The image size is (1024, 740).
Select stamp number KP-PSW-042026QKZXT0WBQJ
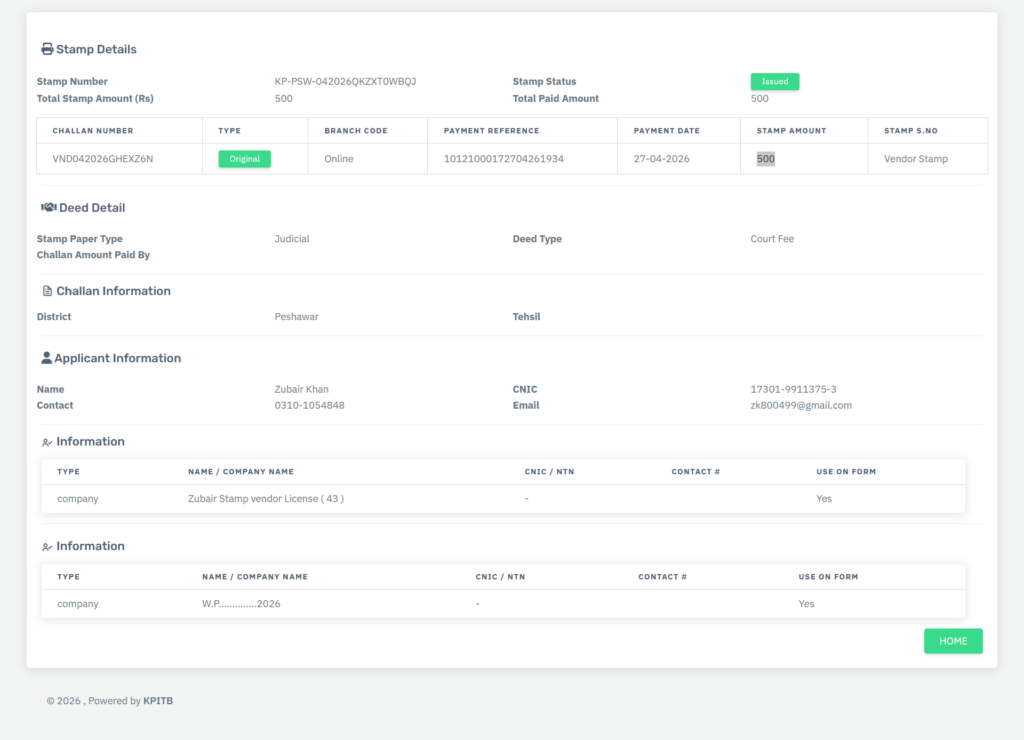click(x=345, y=81)
